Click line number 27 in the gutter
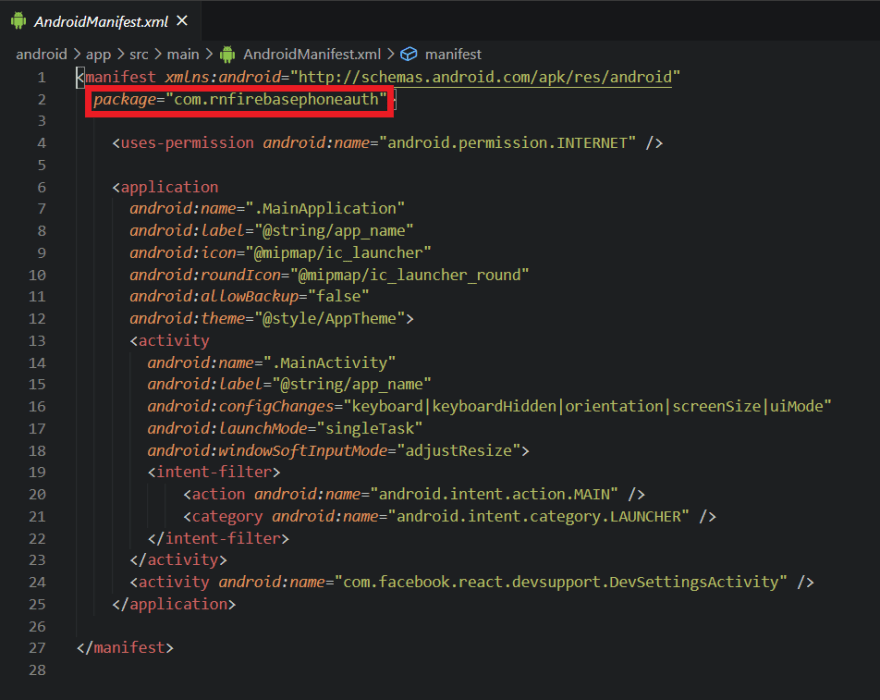880x700 pixels. point(37,648)
